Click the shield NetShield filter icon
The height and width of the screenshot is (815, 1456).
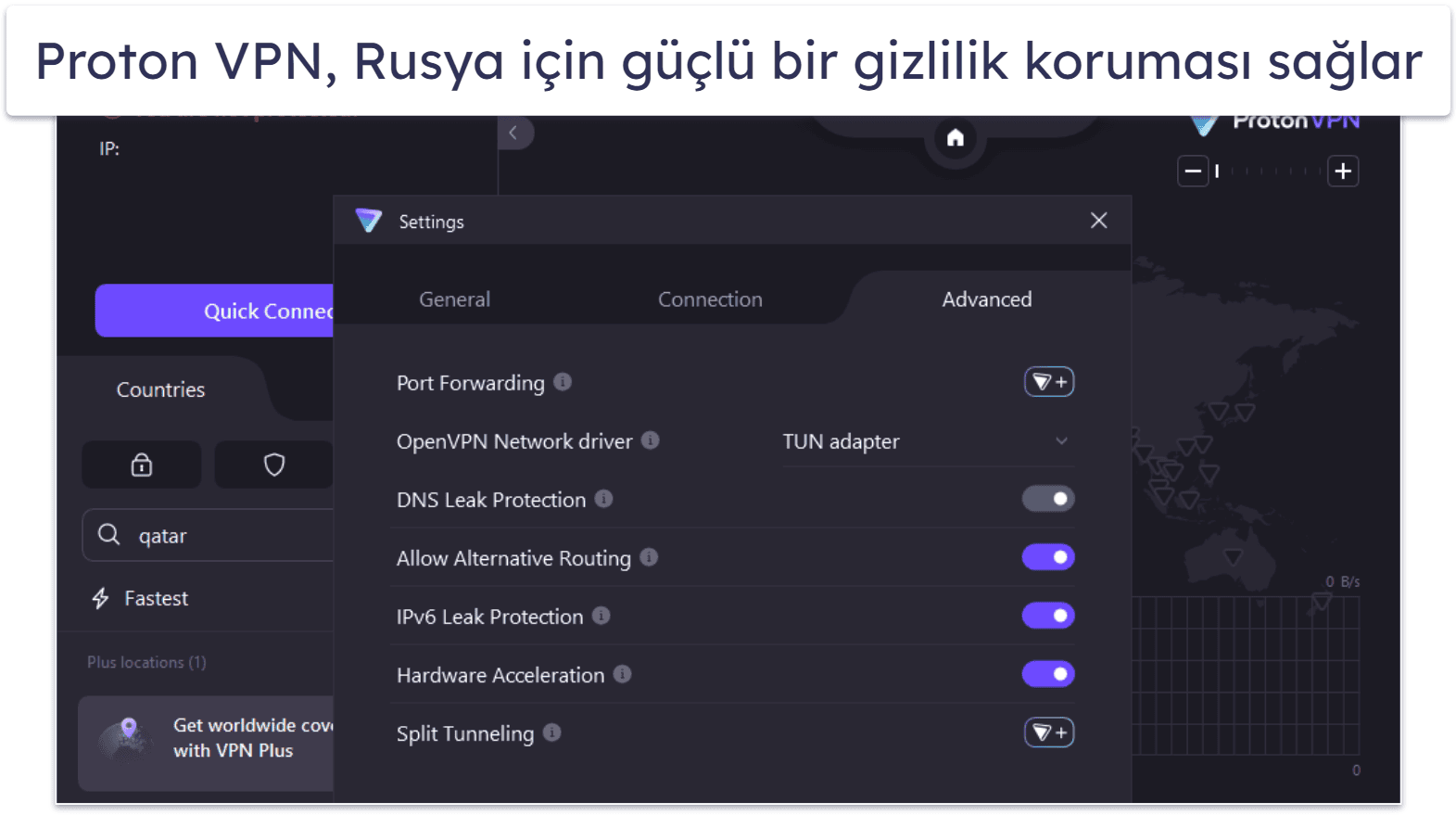click(x=274, y=465)
